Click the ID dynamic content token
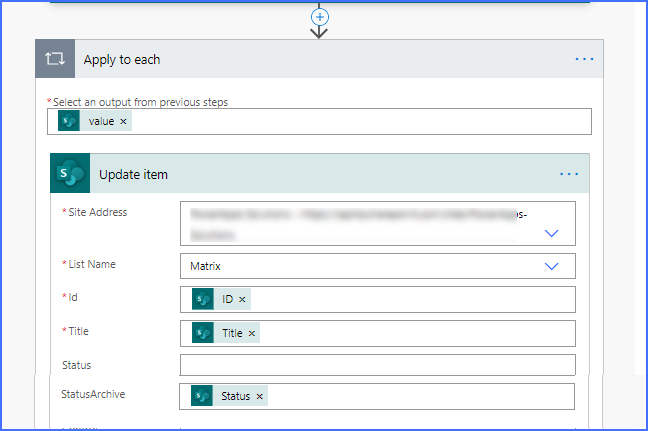 (x=222, y=299)
